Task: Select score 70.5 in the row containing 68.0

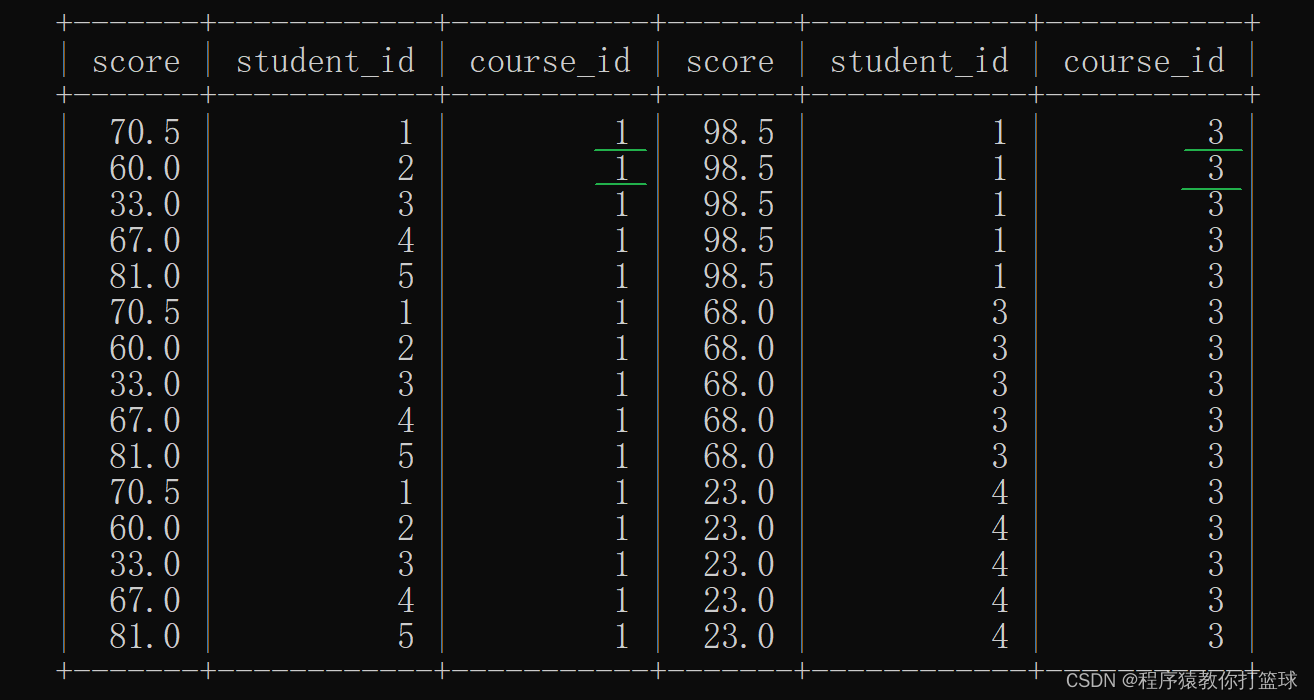Action: [145, 313]
